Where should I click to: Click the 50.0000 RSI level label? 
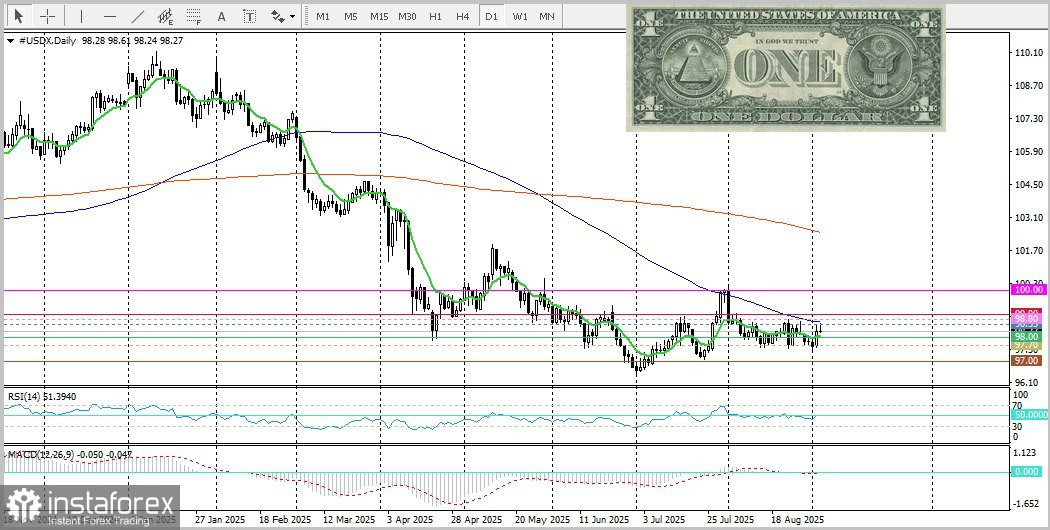point(1029,415)
